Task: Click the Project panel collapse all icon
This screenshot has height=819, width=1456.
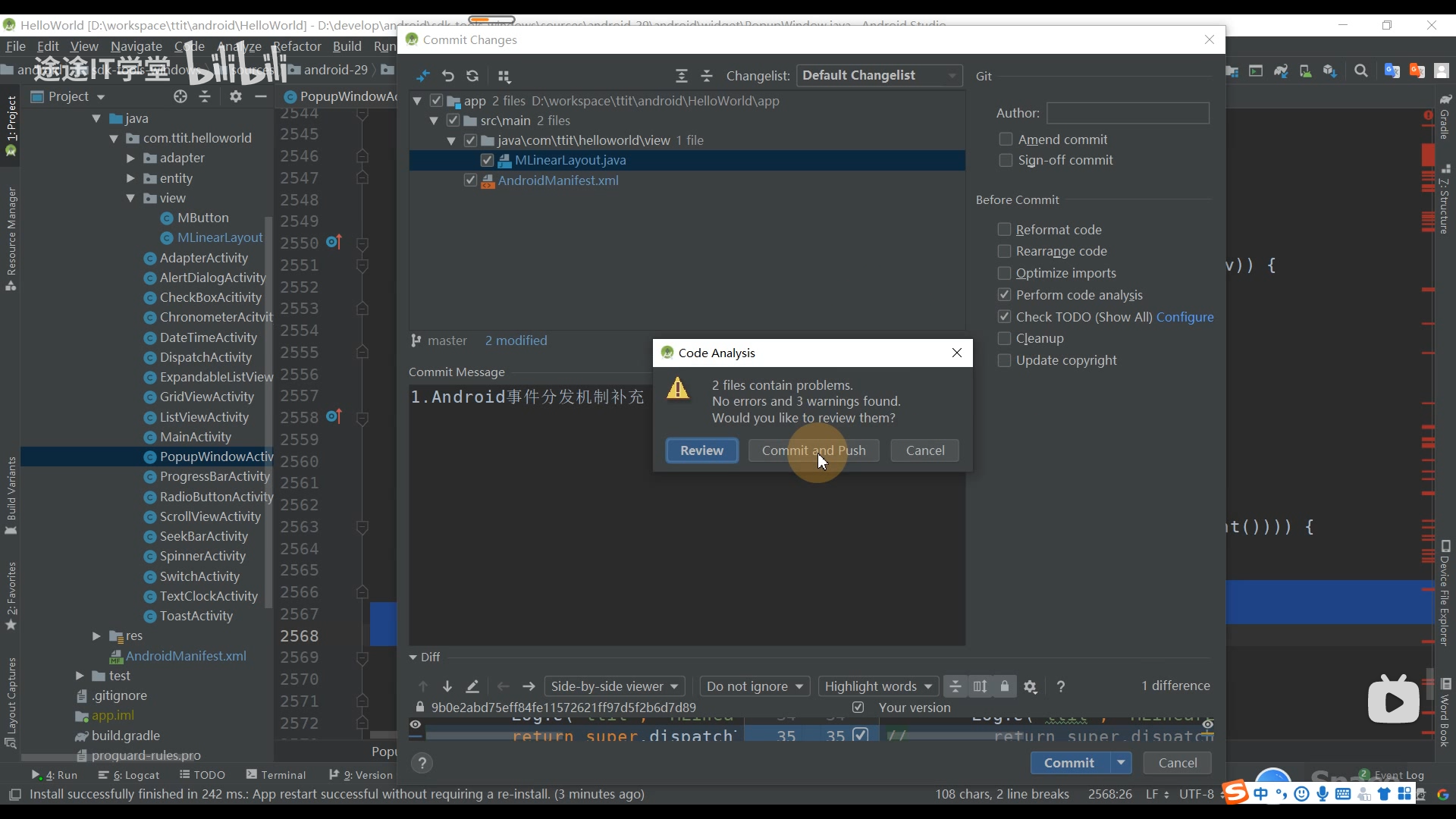Action: pyautogui.click(x=205, y=96)
